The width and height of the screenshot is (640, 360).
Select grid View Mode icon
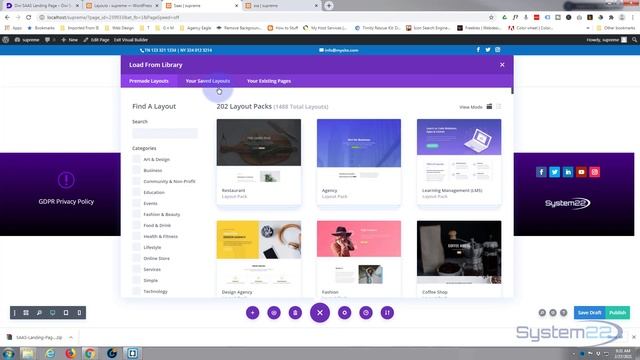point(489,107)
